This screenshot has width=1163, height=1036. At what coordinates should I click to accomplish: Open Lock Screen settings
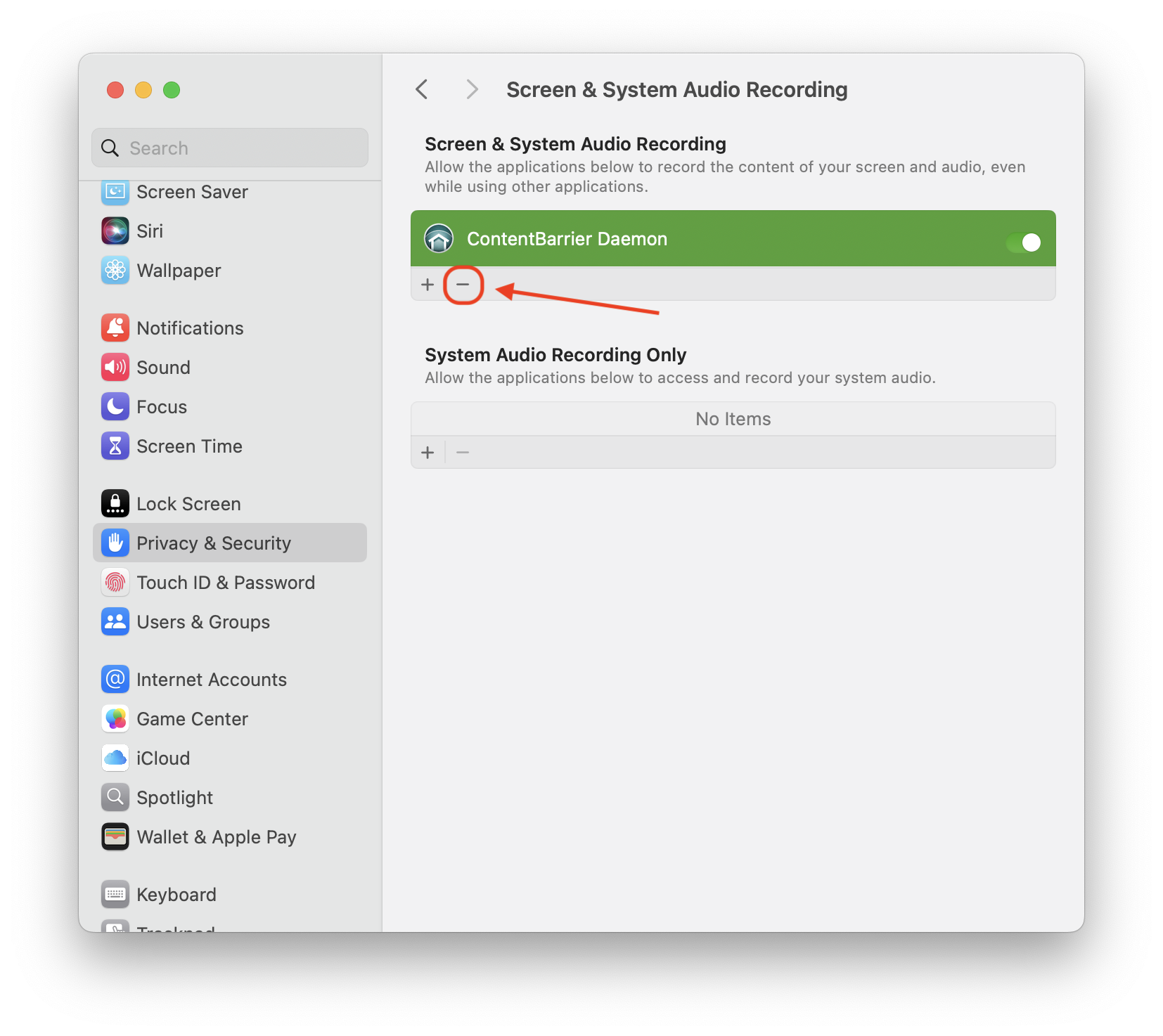[x=186, y=503]
